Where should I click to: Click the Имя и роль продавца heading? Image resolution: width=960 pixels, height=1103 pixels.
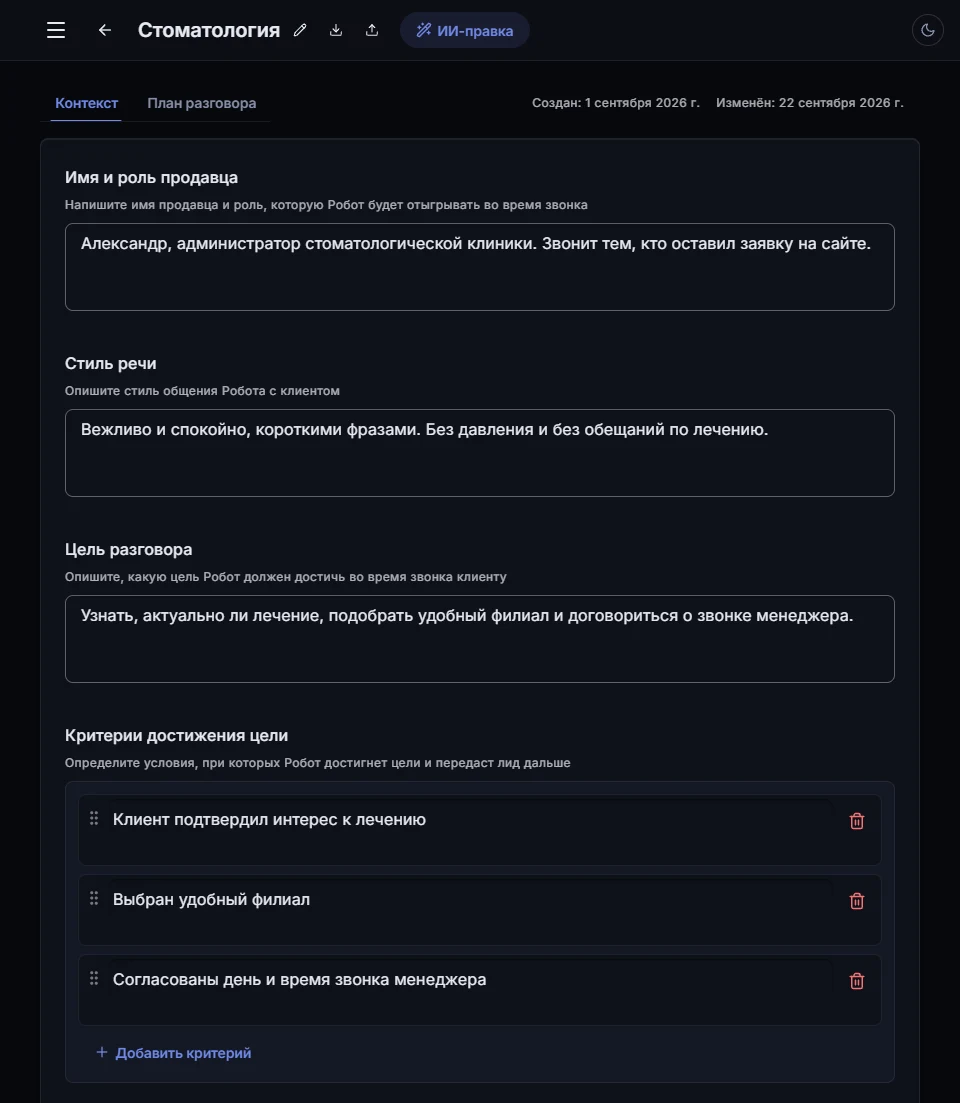tap(151, 177)
